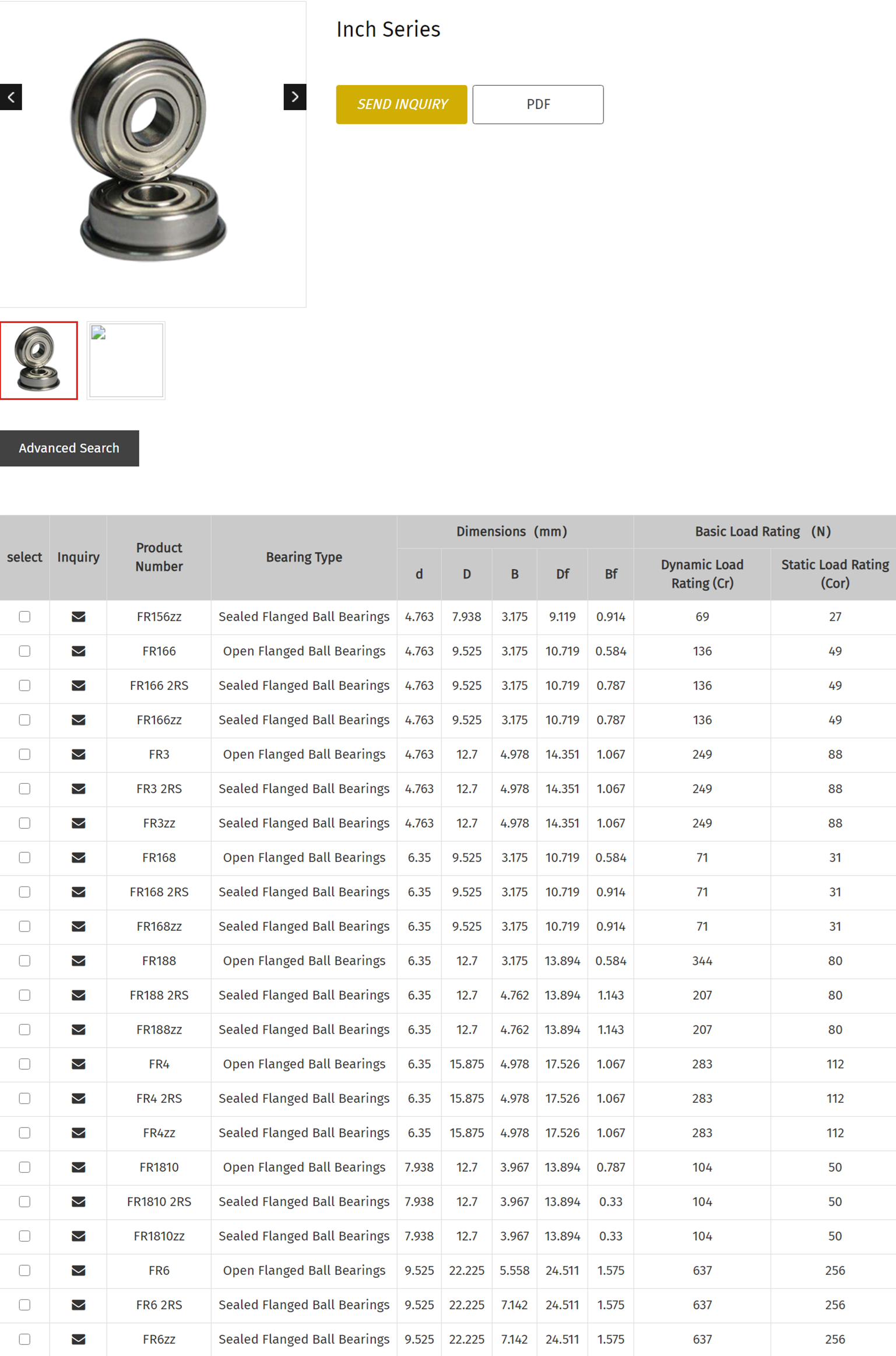This screenshot has height=1356, width=896.
Task: Open inquiry envelope for FR1810 2RS
Action: (x=78, y=1201)
